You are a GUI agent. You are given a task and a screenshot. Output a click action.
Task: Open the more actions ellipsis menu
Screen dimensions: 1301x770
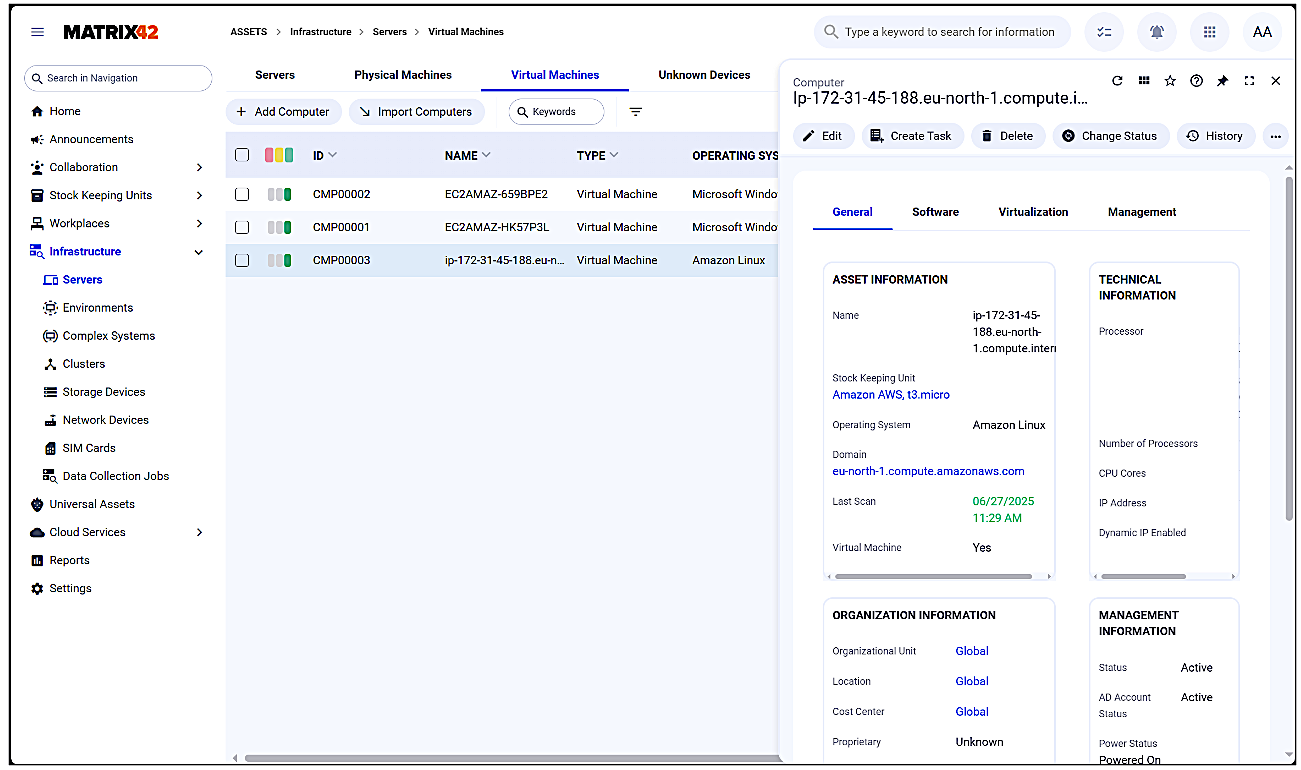[x=1275, y=136]
